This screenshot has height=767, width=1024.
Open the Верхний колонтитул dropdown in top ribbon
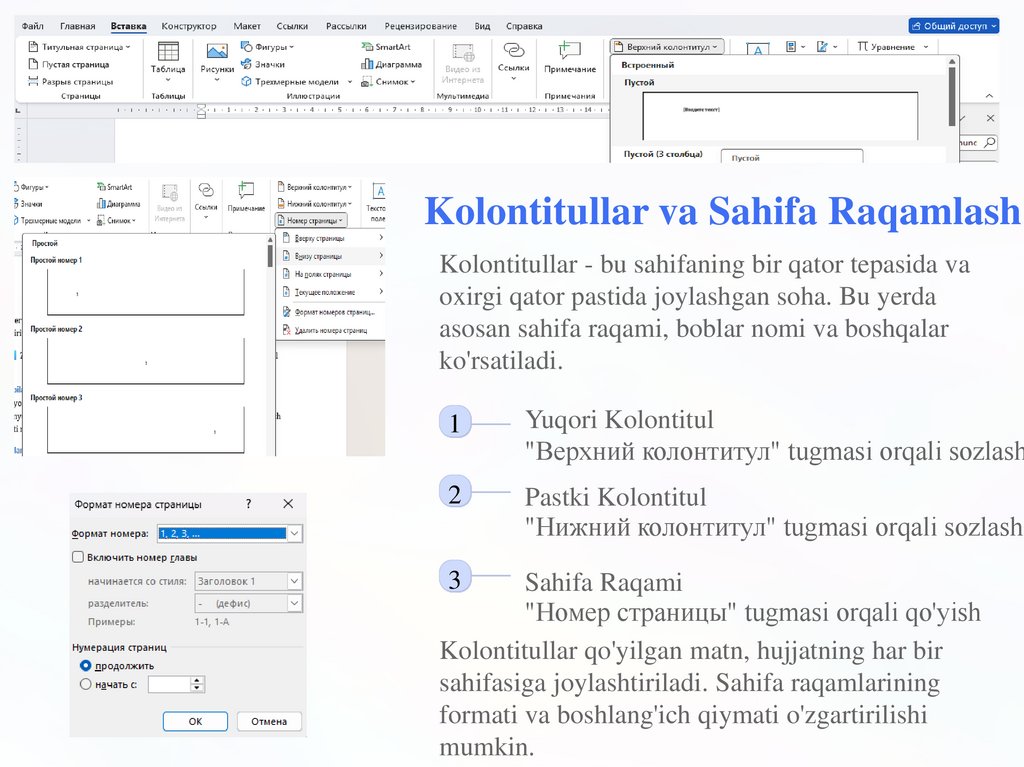click(x=668, y=47)
